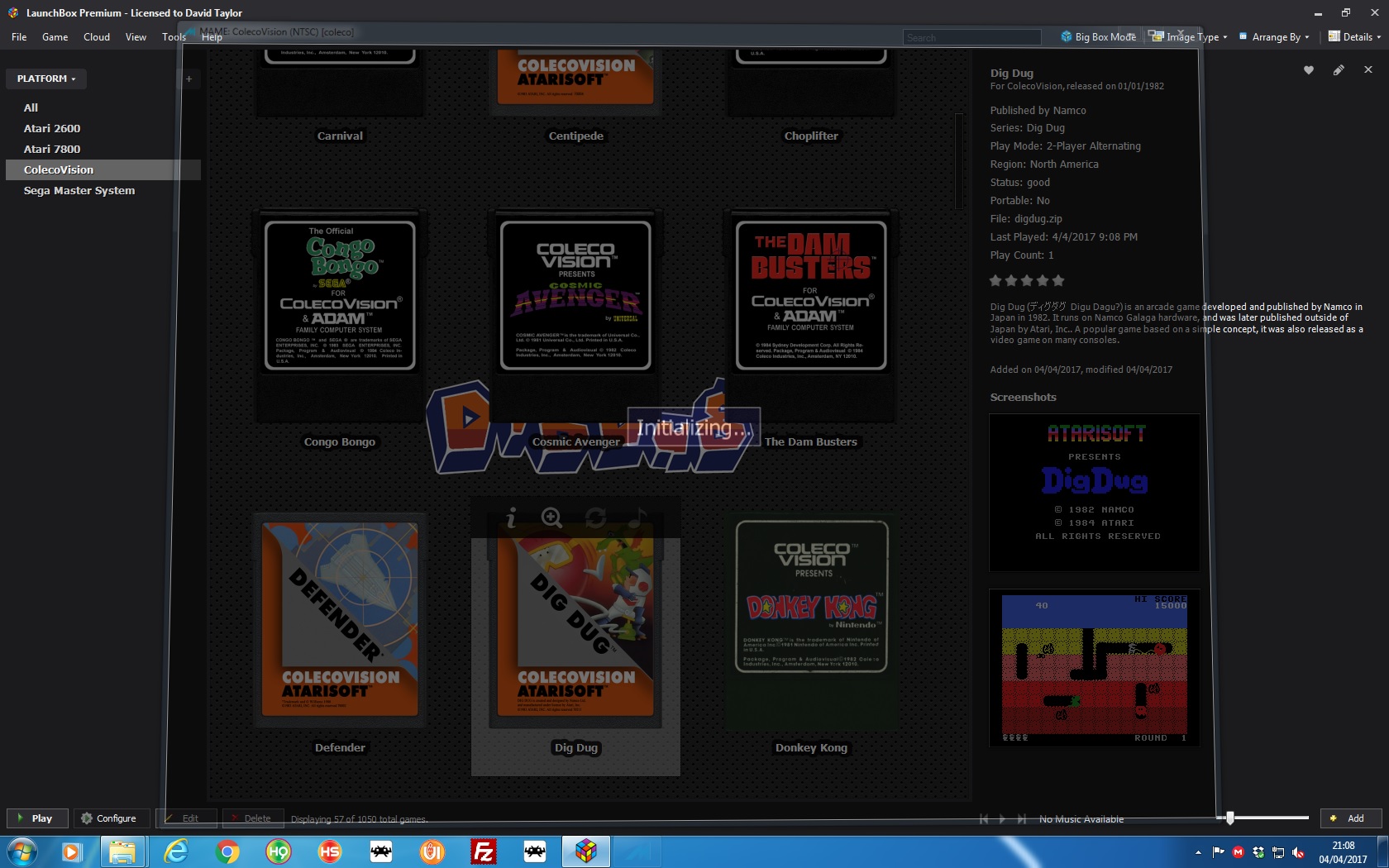
Task: Set rating to the first star
Action: pos(995,280)
